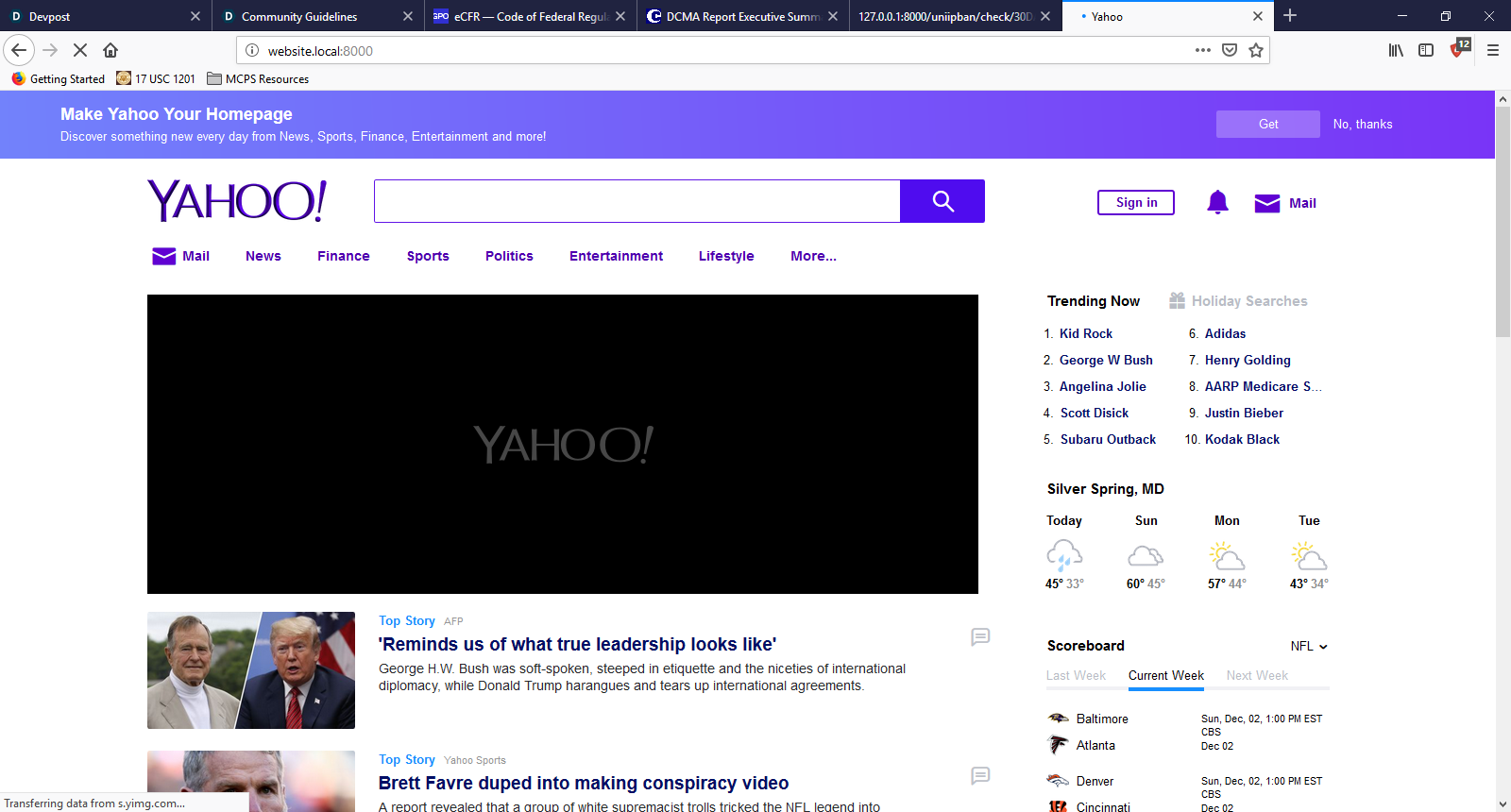Open MCPS Resources bookmark folder

[258, 78]
